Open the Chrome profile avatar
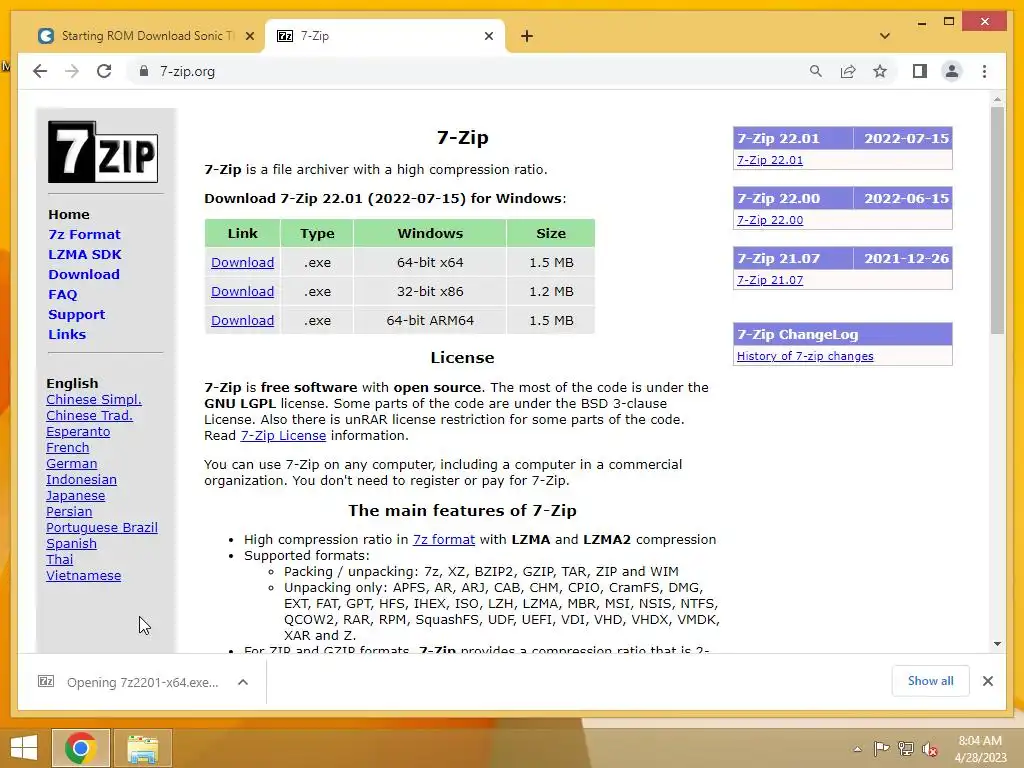 (x=952, y=71)
